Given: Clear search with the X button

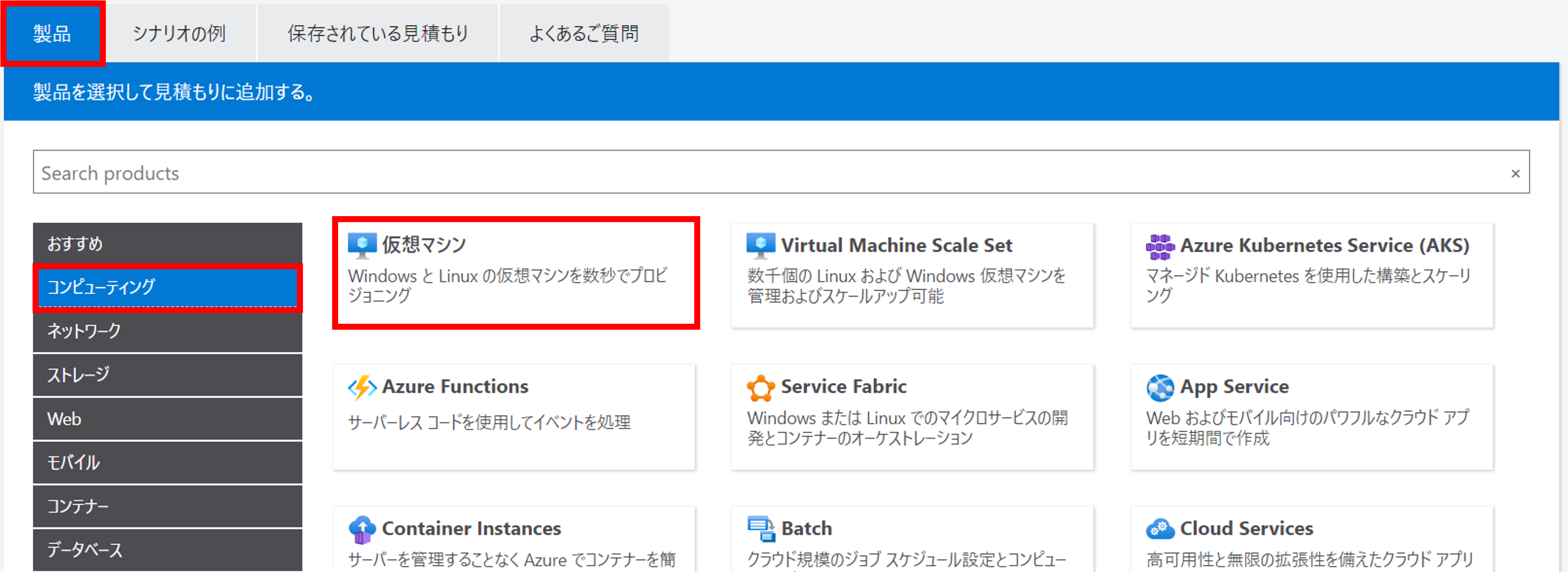Looking at the screenshot, I should pos(1515,174).
